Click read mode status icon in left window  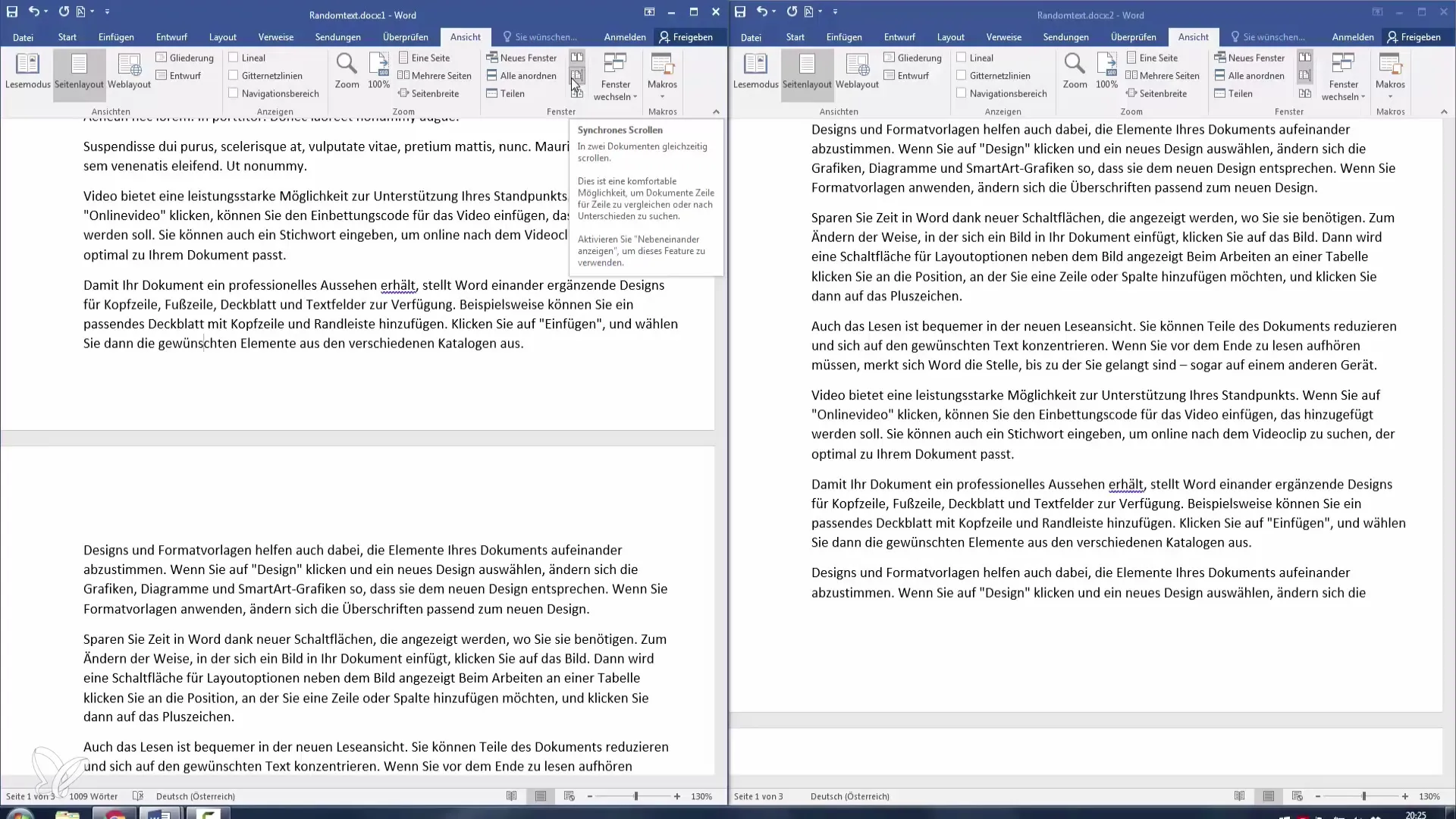tap(512, 796)
